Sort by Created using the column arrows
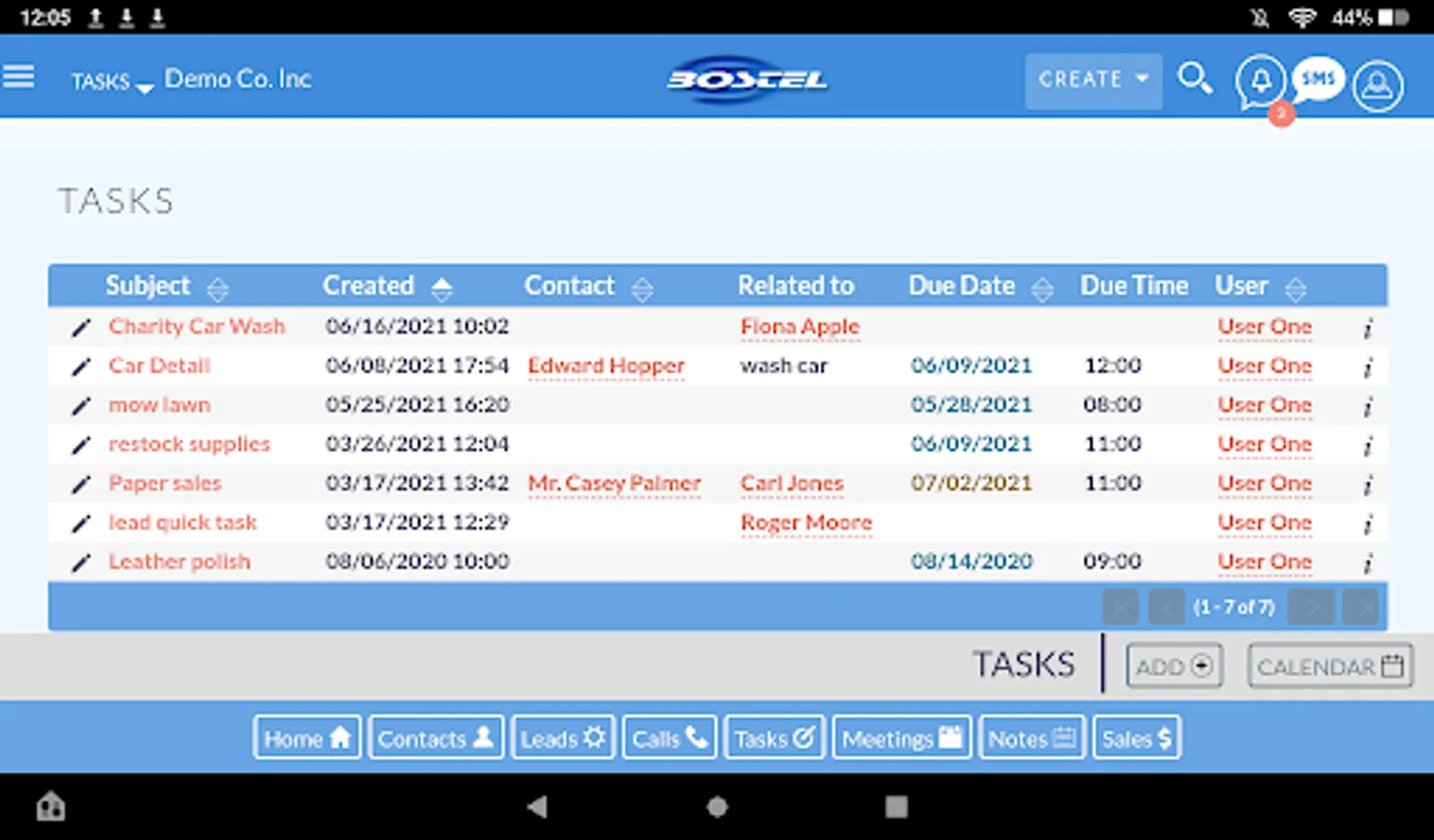The width and height of the screenshot is (1434, 840). (x=442, y=287)
